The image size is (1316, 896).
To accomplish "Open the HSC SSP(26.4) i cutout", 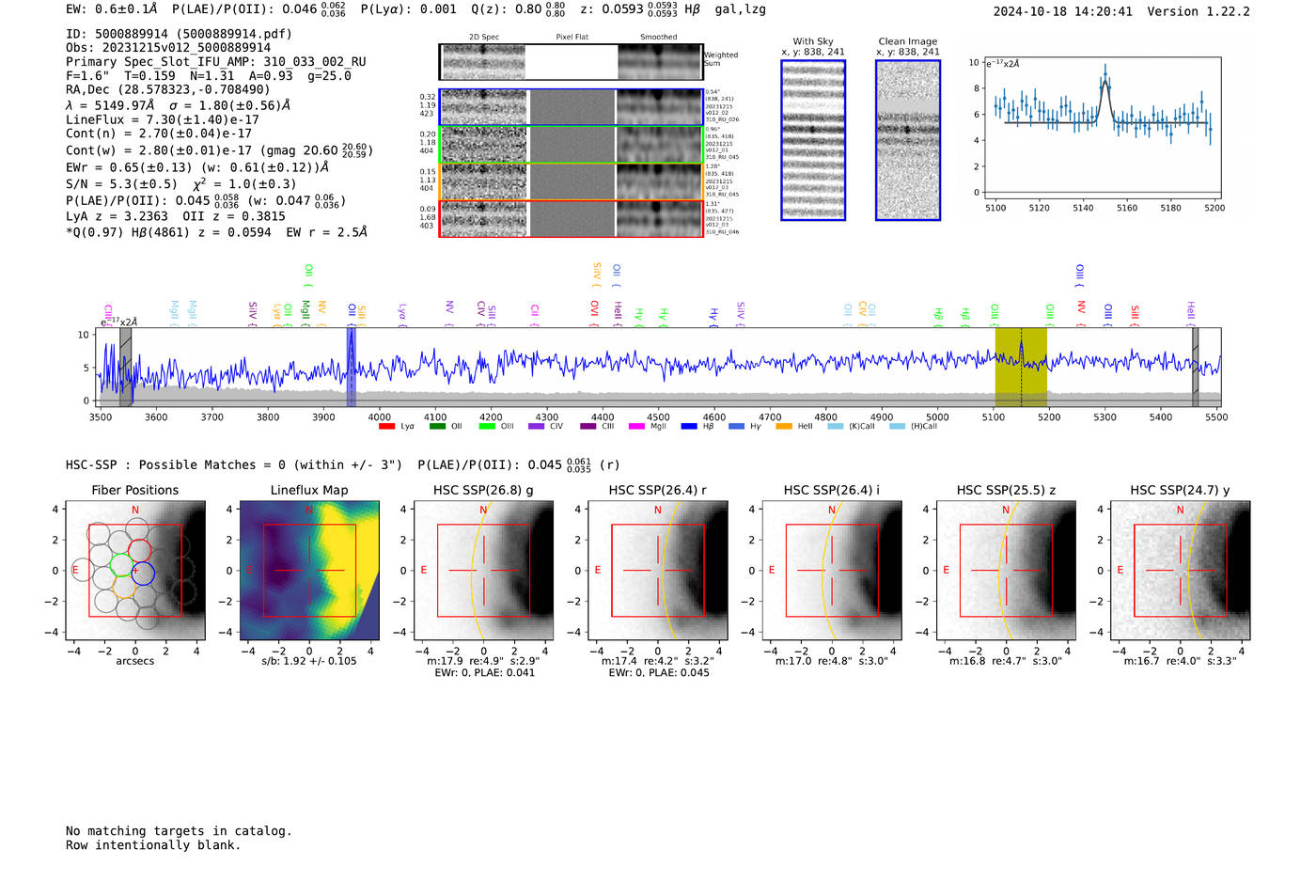I will click(832, 570).
